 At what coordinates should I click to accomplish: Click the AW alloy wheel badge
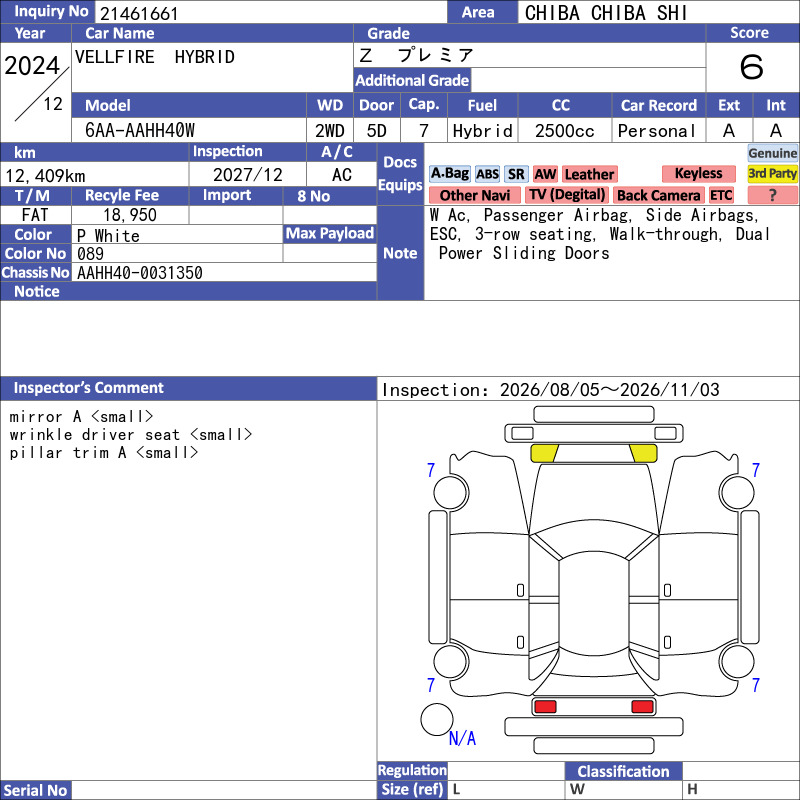[545, 174]
